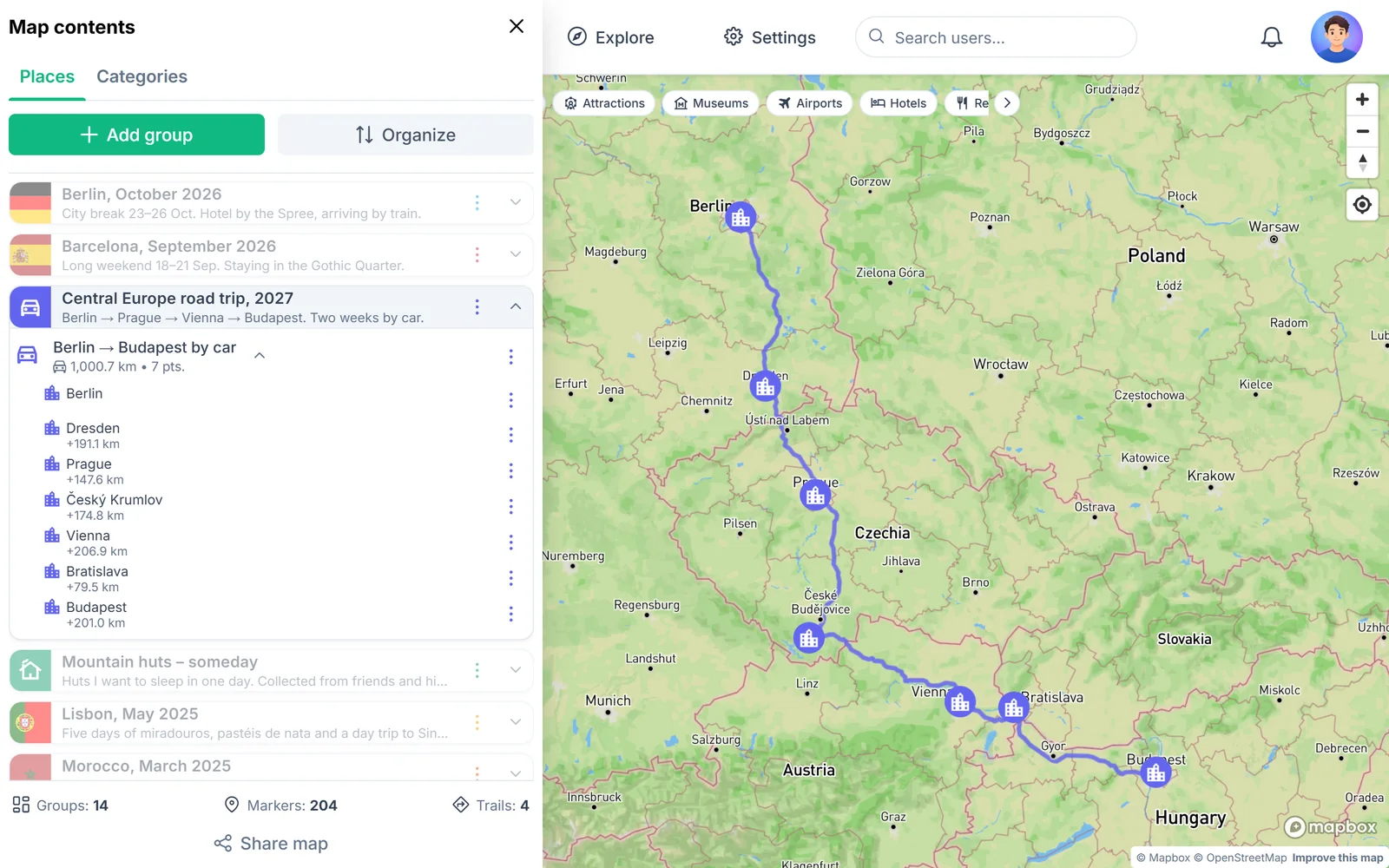Open options menu for Berlin, October 2026
Screen dimensions: 1389x868
click(x=477, y=202)
